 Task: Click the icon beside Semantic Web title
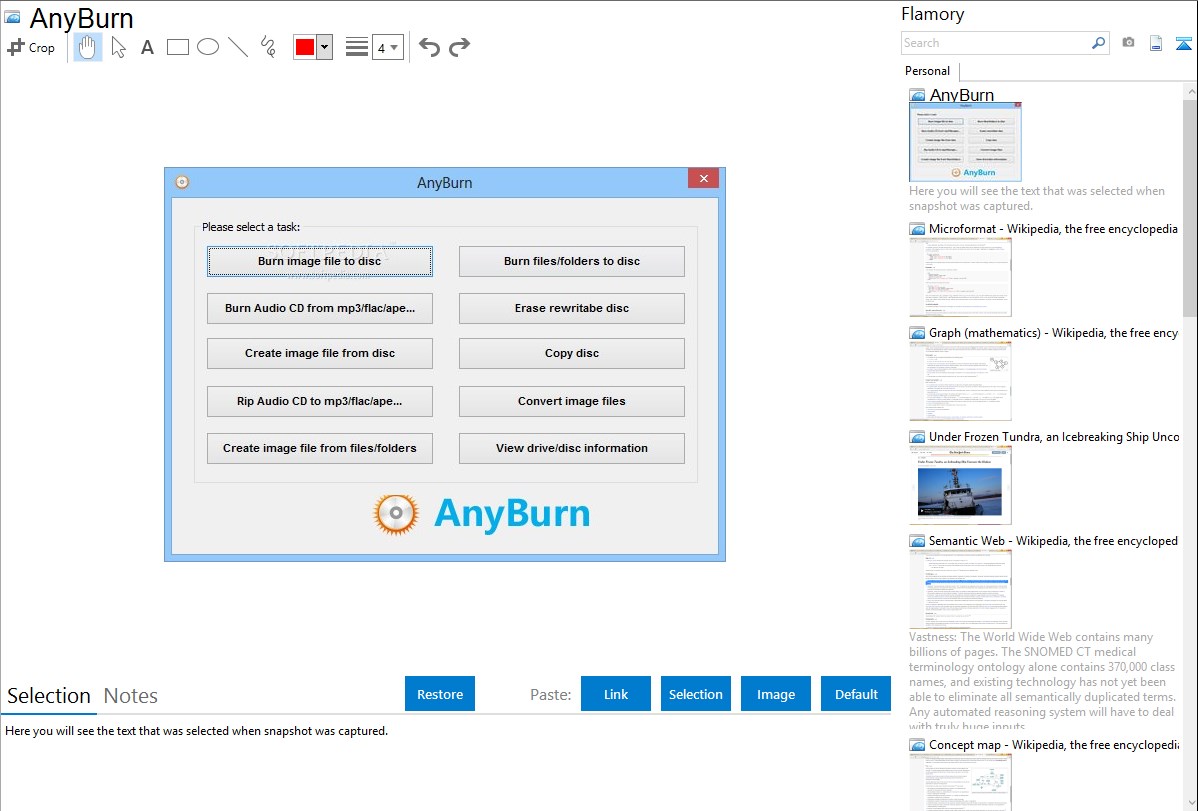pyautogui.click(x=917, y=541)
